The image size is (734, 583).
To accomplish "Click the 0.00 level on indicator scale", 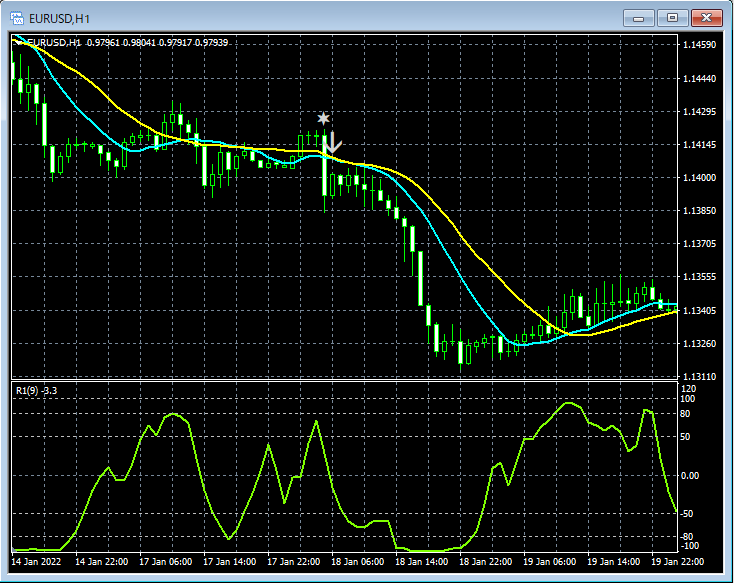I will tap(691, 475).
